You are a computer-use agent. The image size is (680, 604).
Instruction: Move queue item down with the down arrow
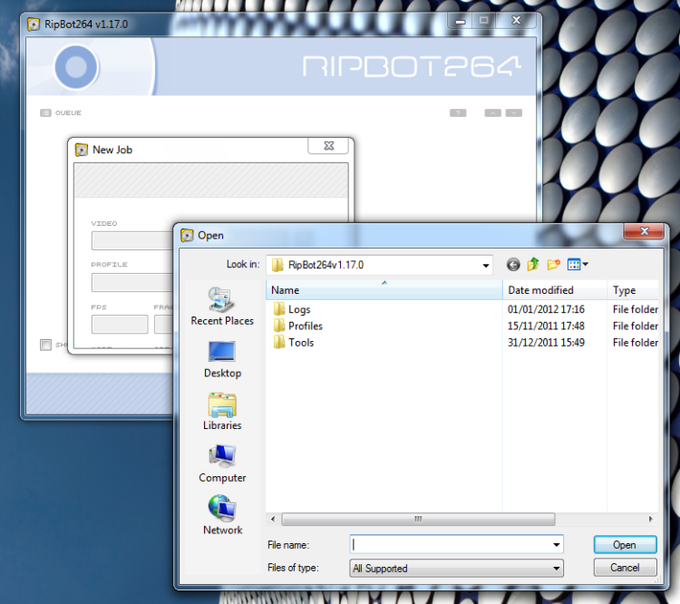pyautogui.click(x=514, y=113)
